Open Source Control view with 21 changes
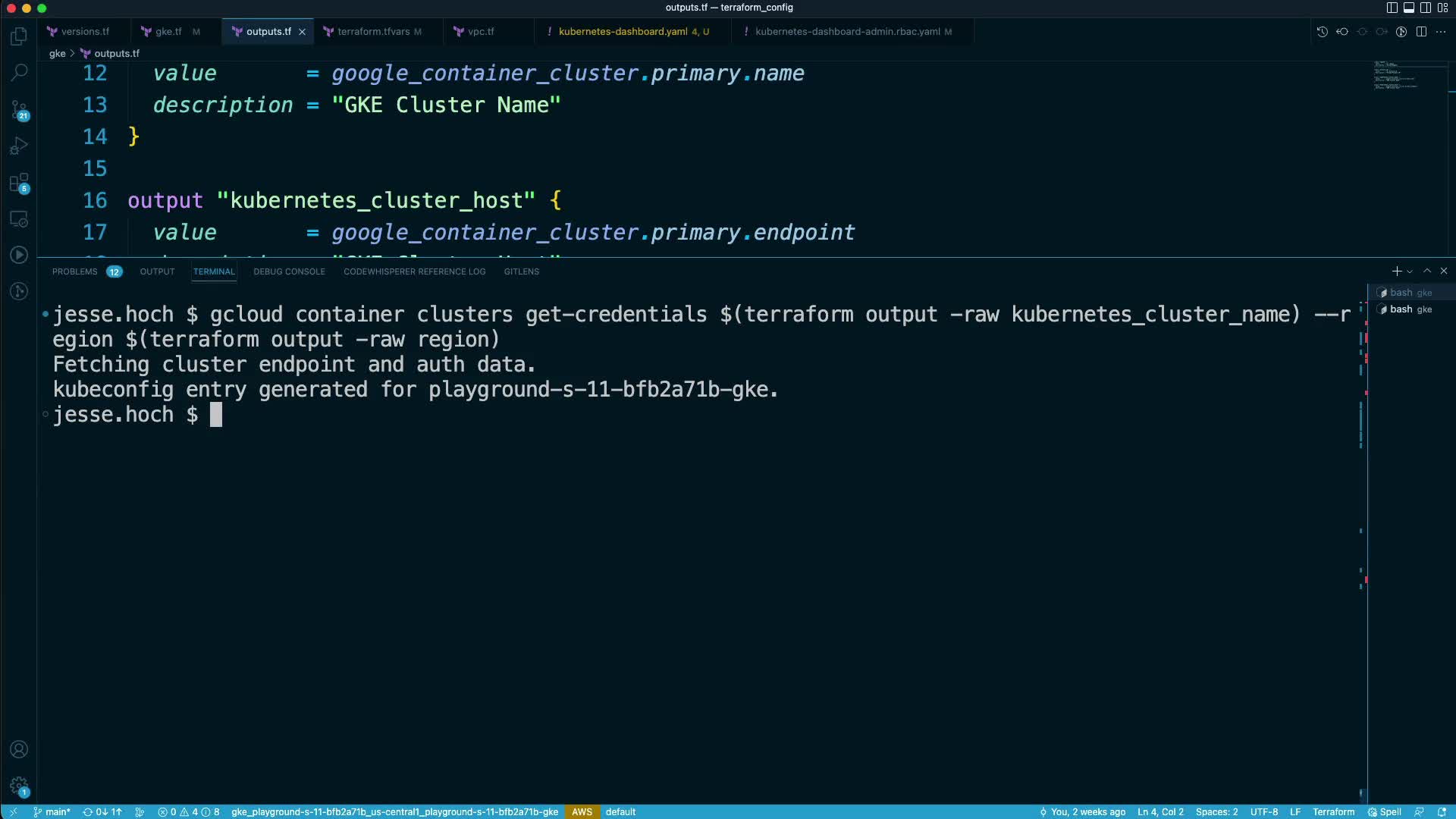This screenshot has height=819, width=1456. (x=19, y=110)
